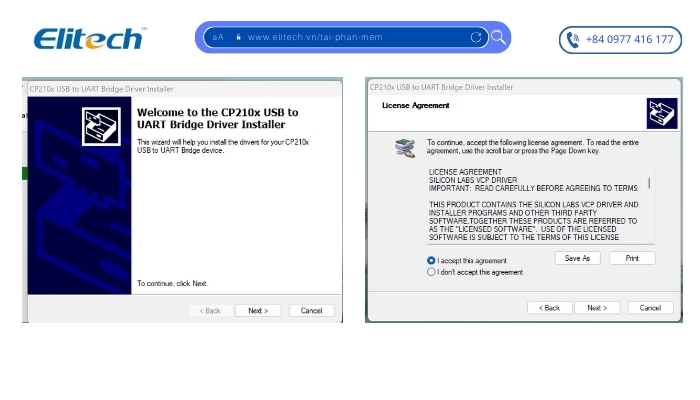Image resolution: width=700 pixels, height=400 pixels.
Task: Click Cancel in License Agreement window
Action: (x=650, y=308)
